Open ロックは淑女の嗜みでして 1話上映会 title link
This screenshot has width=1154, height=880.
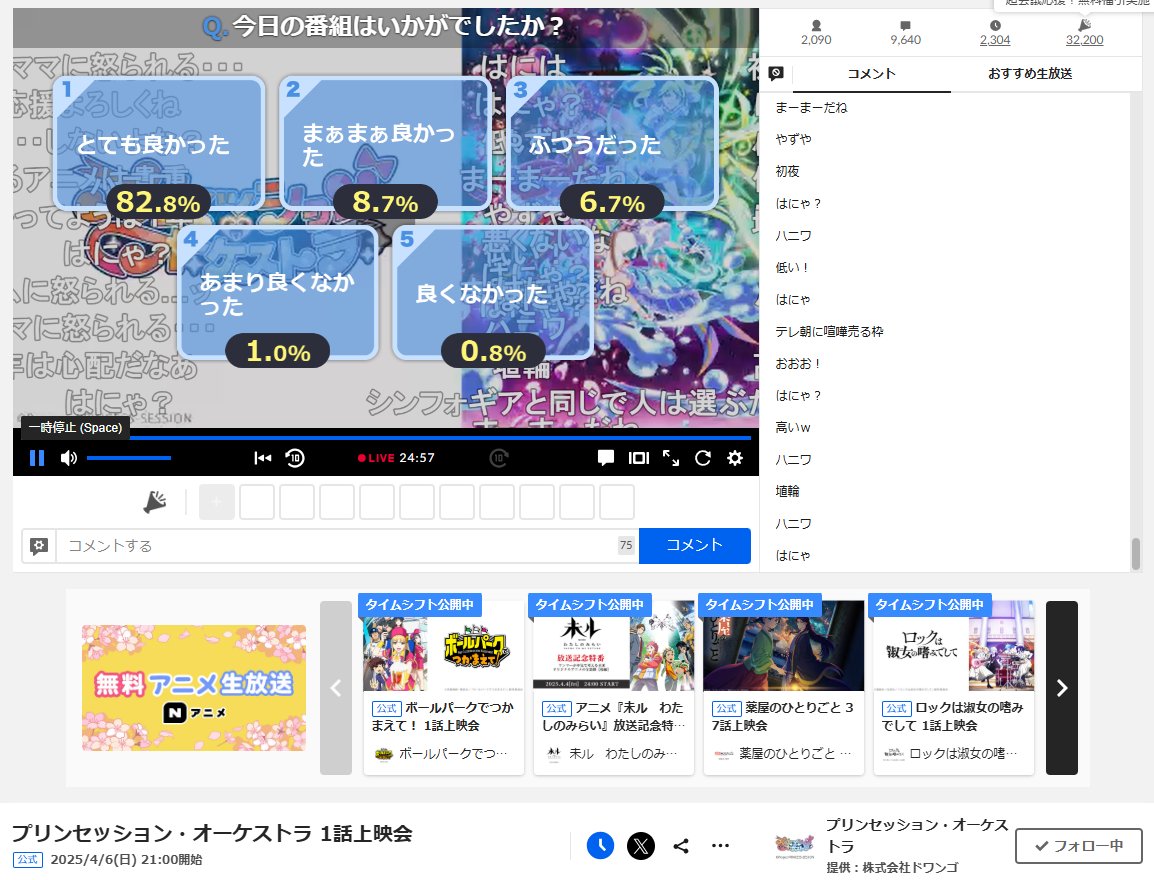pyautogui.click(x=953, y=717)
